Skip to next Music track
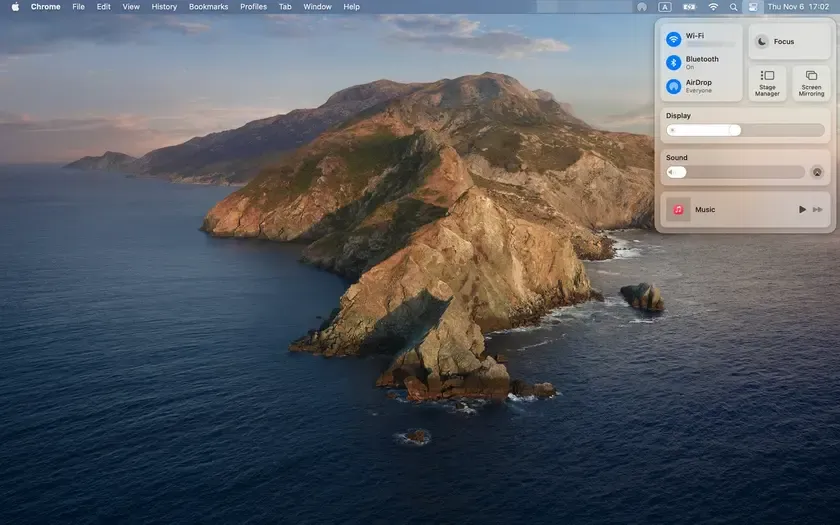This screenshot has width=840, height=525. point(818,209)
